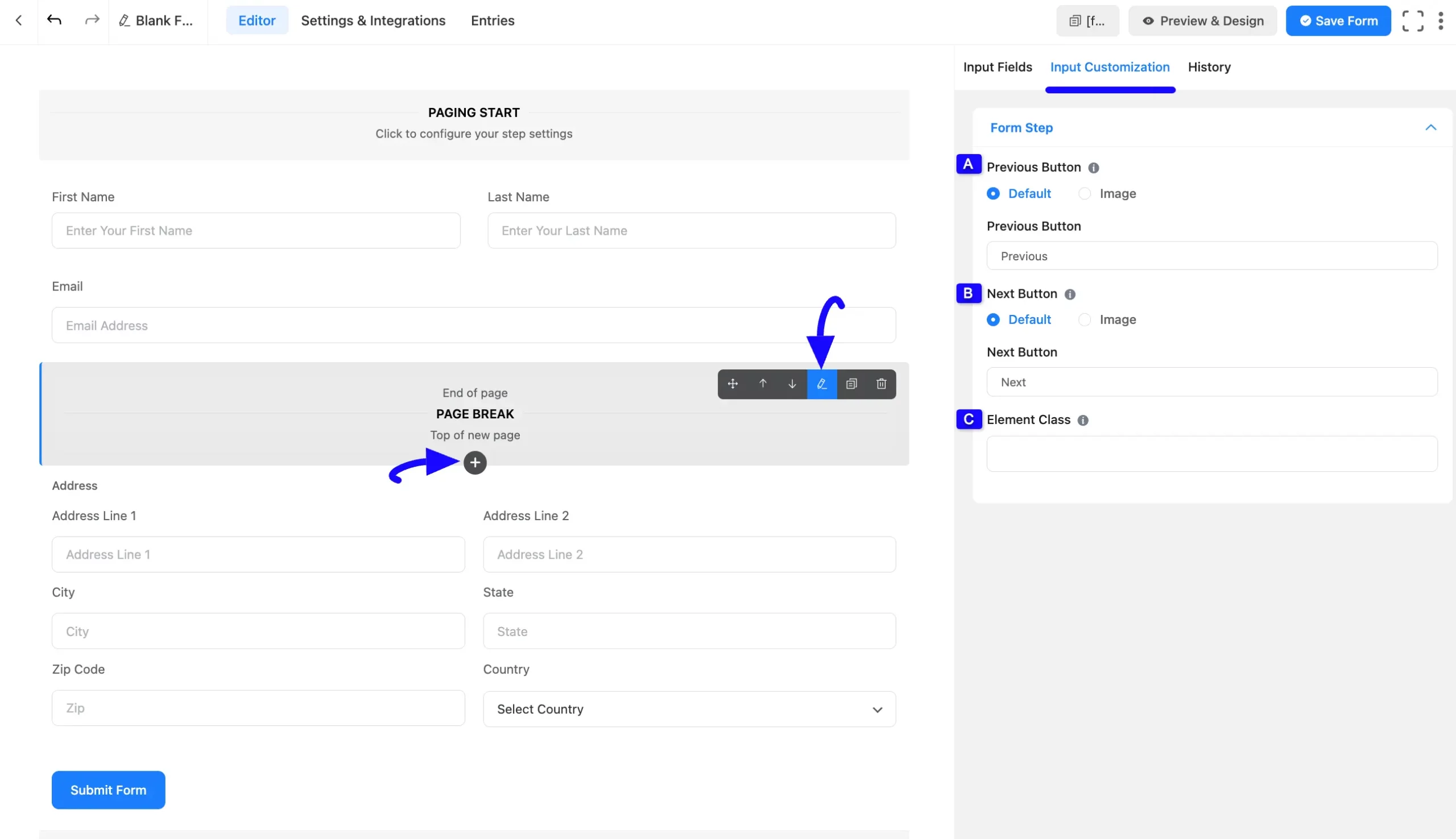This screenshot has width=1456, height=839.
Task: Move page break up with arrow icon
Action: (763, 384)
